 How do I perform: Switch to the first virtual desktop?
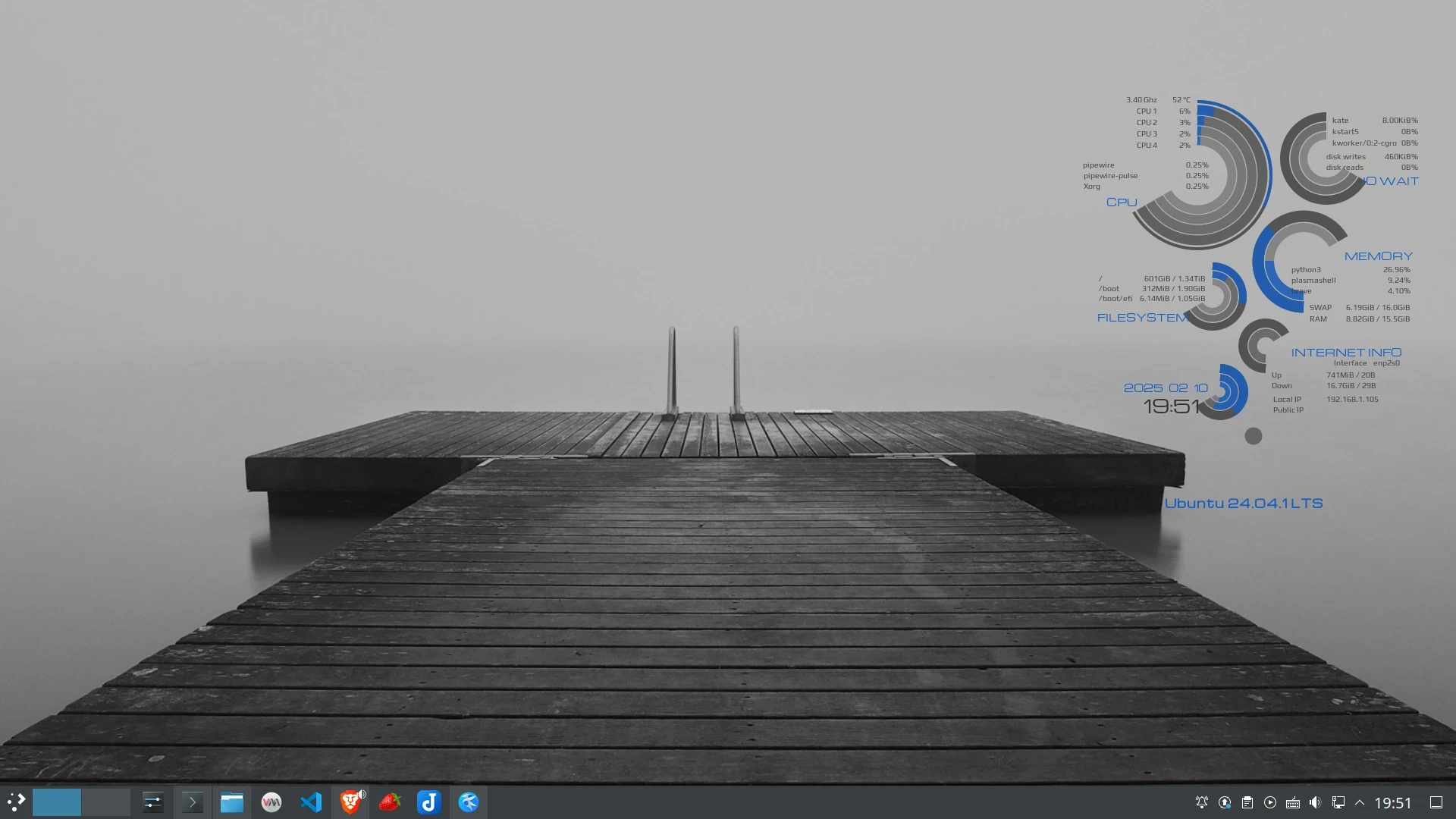[x=57, y=802]
